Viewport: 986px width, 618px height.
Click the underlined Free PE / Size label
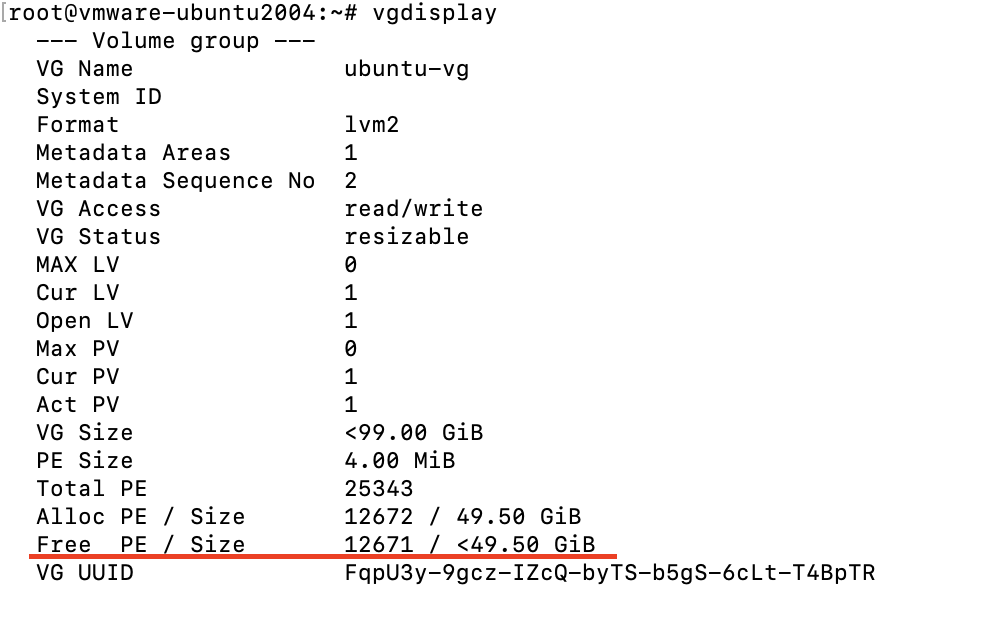[x=140, y=545]
